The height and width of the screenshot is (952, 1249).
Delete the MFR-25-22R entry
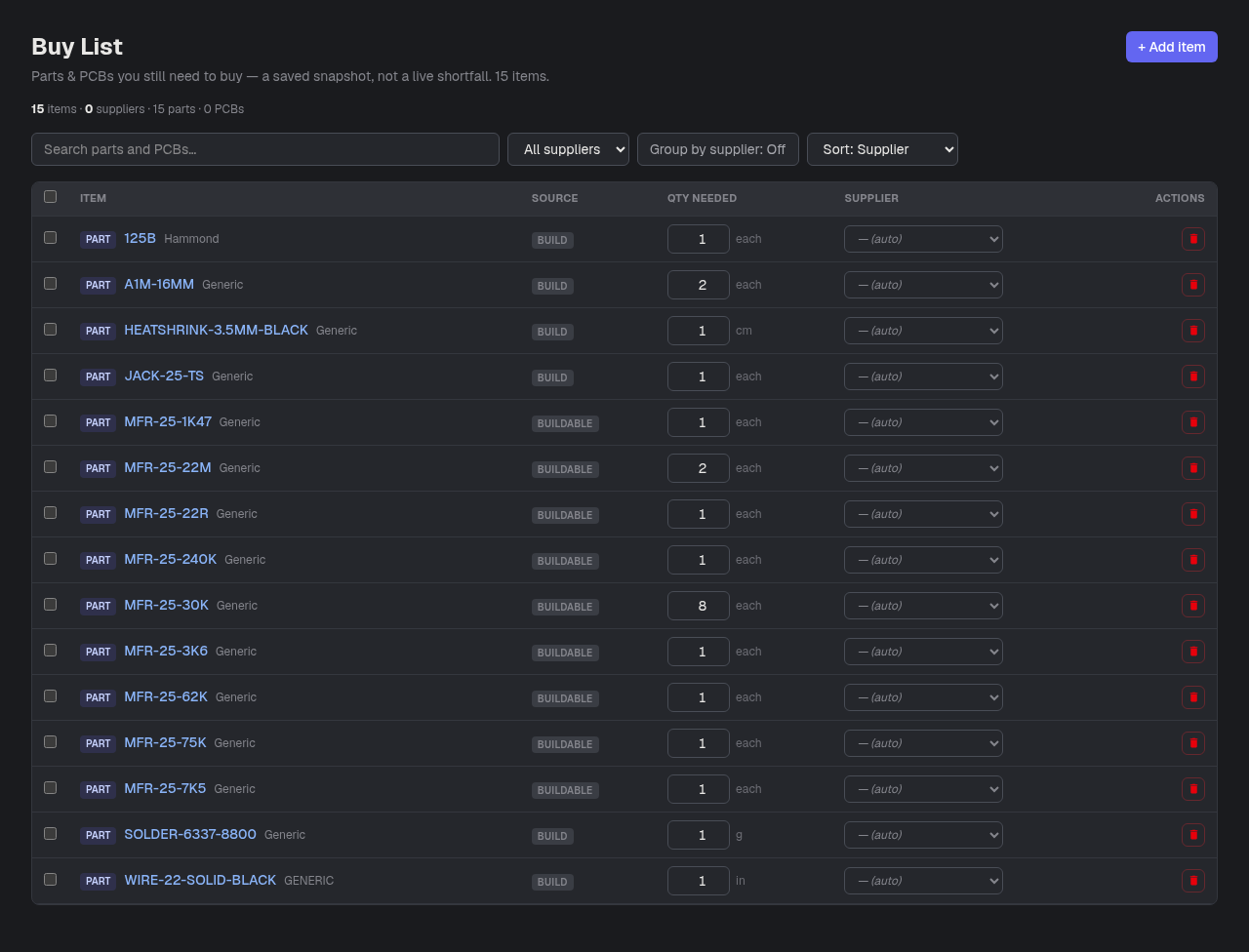(x=1192, y=514)
